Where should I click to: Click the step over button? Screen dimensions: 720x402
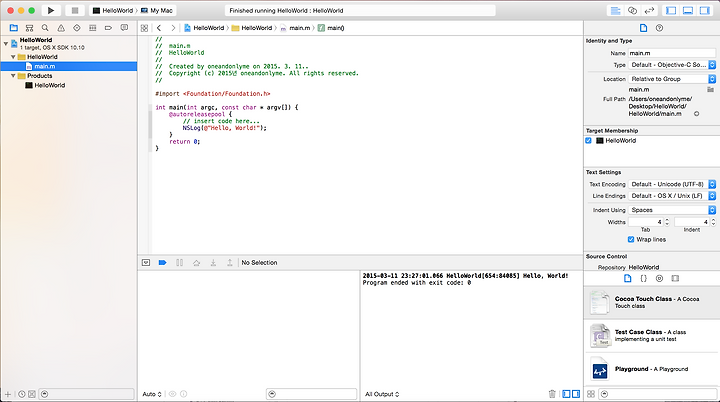click(x=197, y=263)
